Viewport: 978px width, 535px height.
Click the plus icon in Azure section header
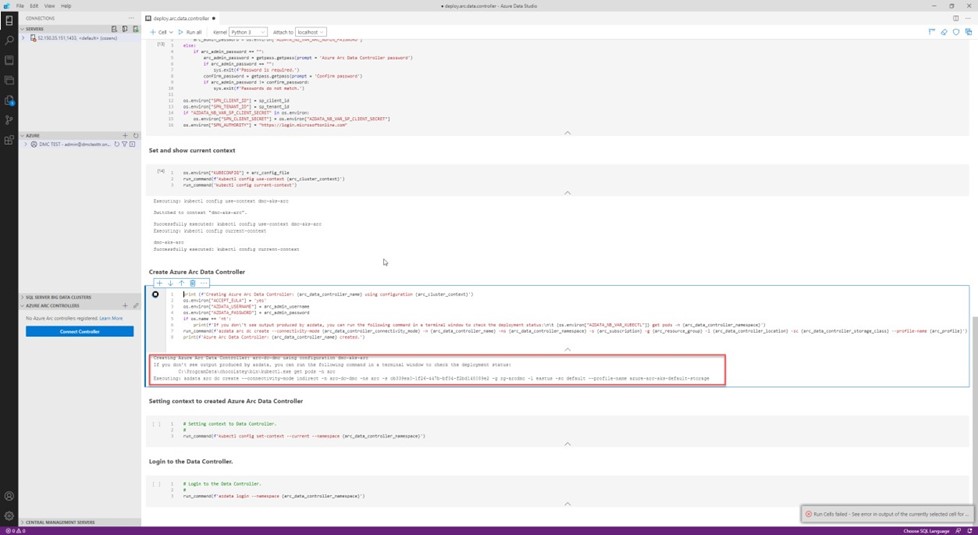pyautogui.click(x=125, y=135)
